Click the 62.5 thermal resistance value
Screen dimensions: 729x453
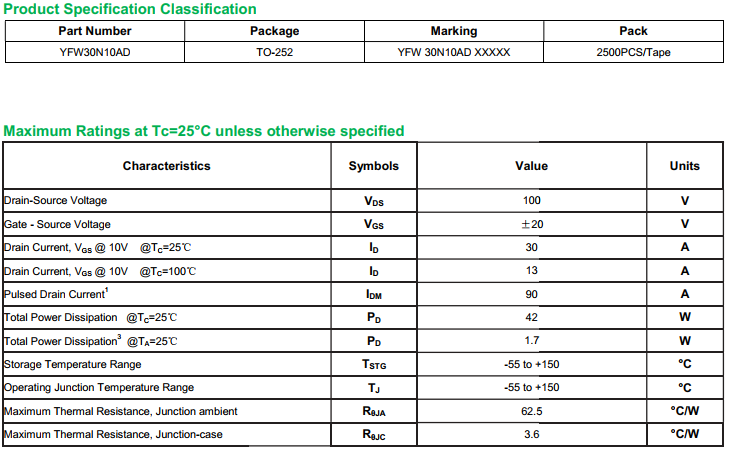(531, 411)
